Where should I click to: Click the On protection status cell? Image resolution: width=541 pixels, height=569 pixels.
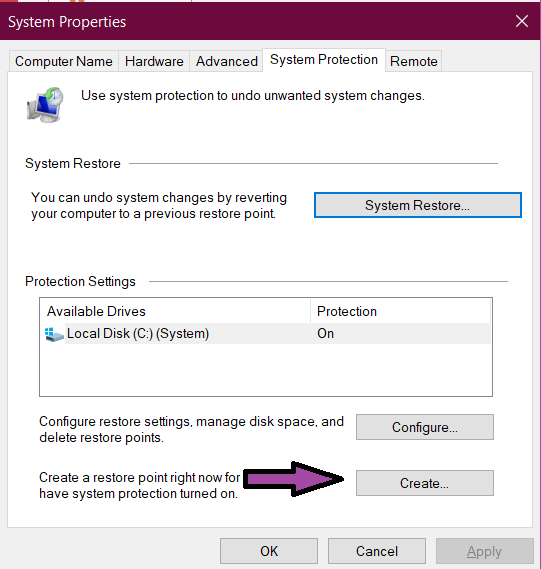pos(325,333)
